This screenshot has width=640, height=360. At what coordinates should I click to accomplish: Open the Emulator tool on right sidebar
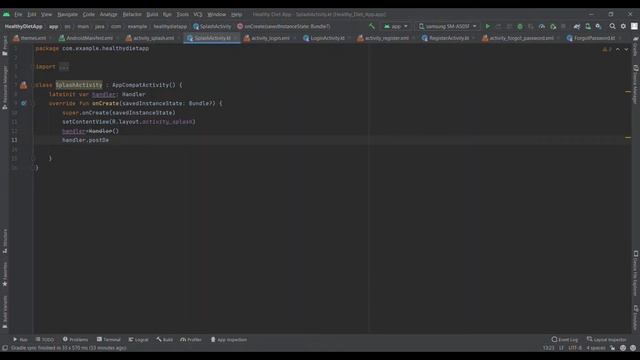635,318
